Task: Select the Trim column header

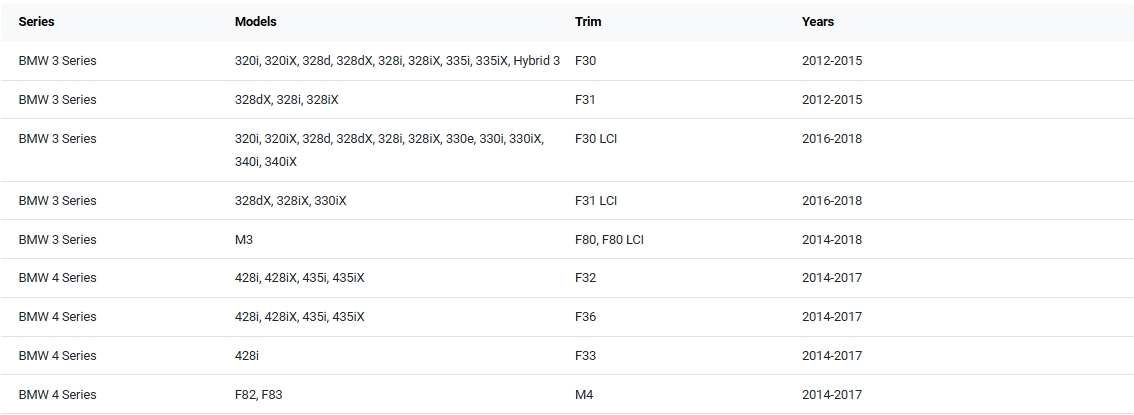Action: pyautogui.click(x=588, y=22)
